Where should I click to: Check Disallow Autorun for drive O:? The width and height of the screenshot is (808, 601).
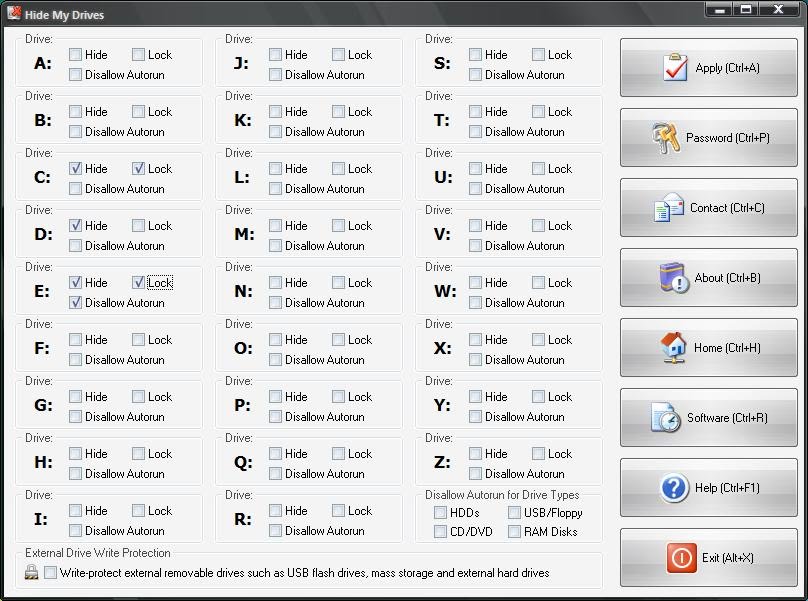pos(275,359)
